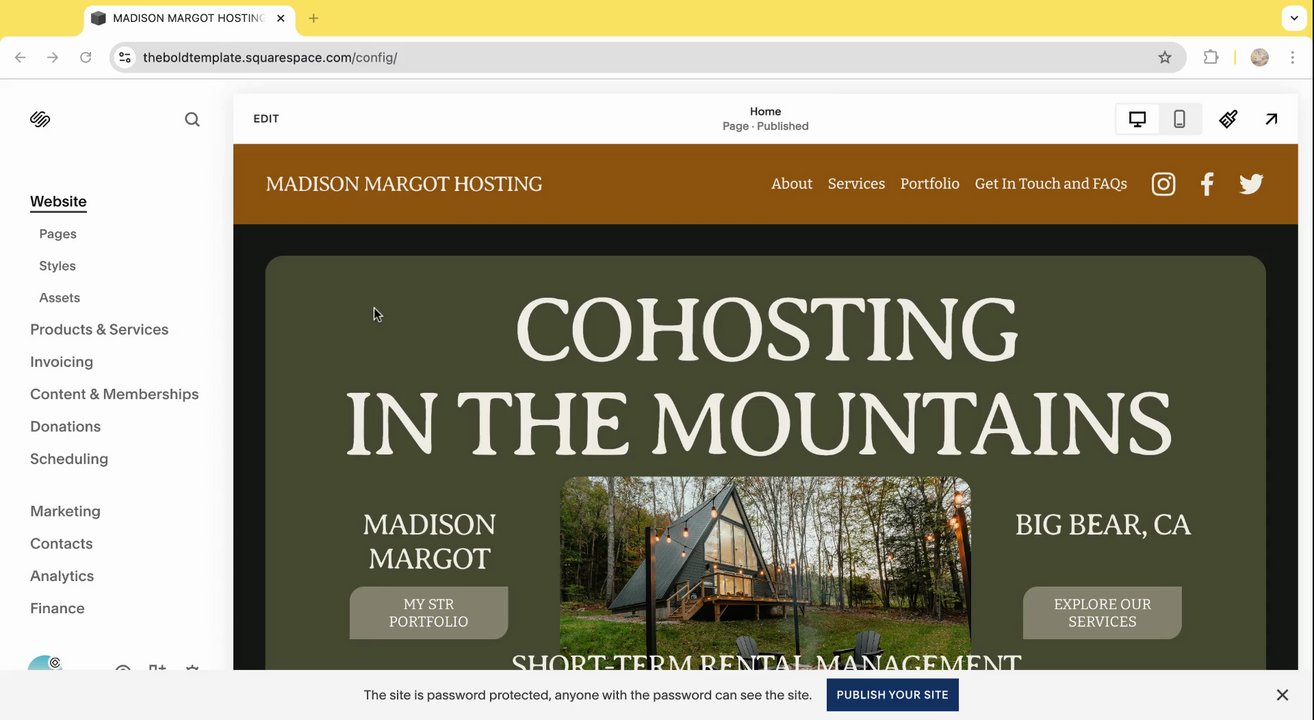
Task: Click the address bar URL
Action: pos(270,58)
